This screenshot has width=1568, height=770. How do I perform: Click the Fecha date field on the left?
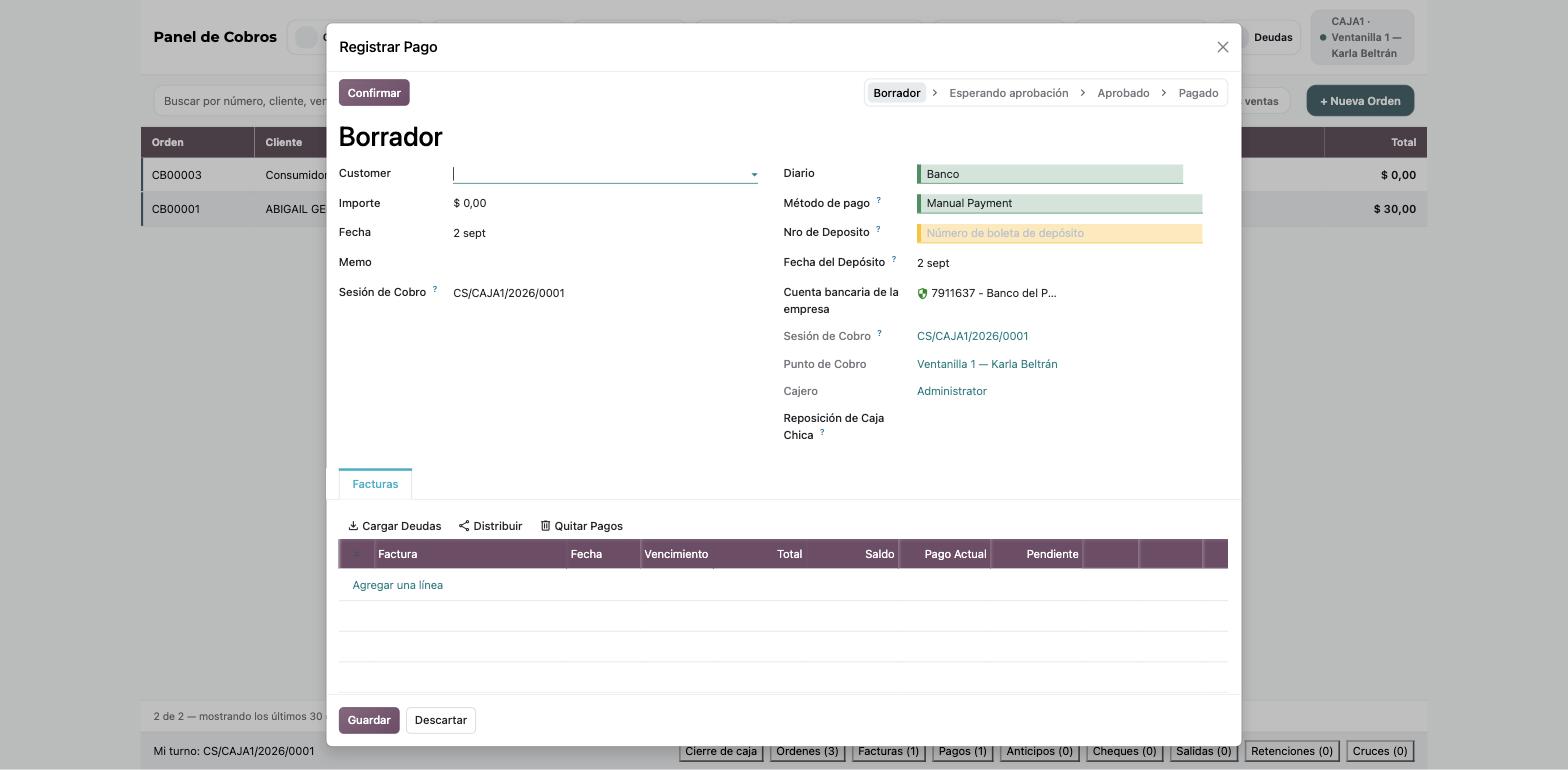[x=605, y=233]
